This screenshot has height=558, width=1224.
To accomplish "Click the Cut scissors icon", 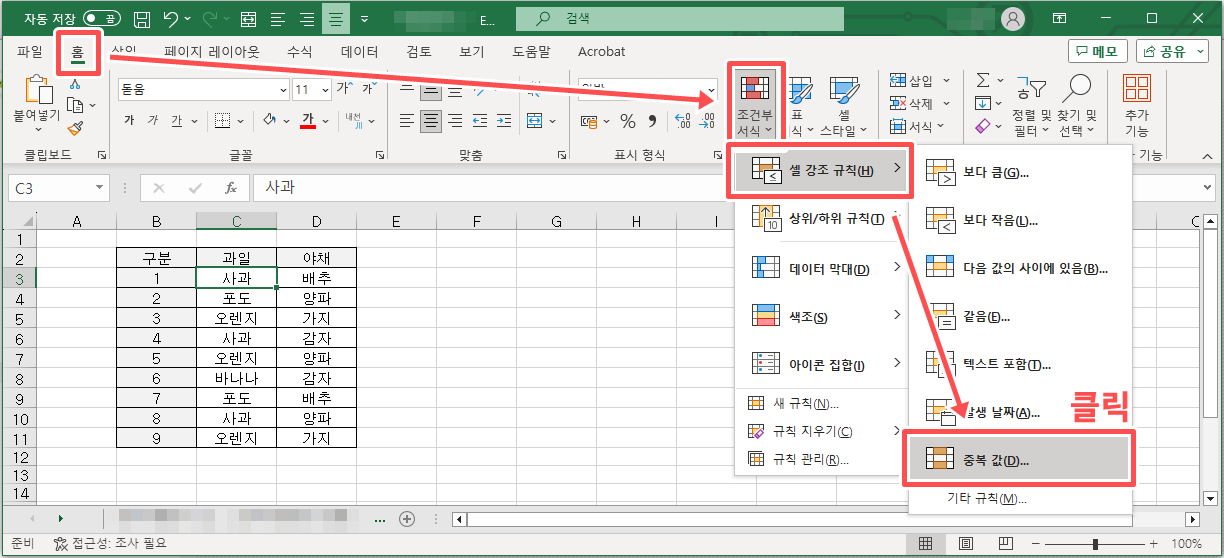I will (x=75, y=84).
